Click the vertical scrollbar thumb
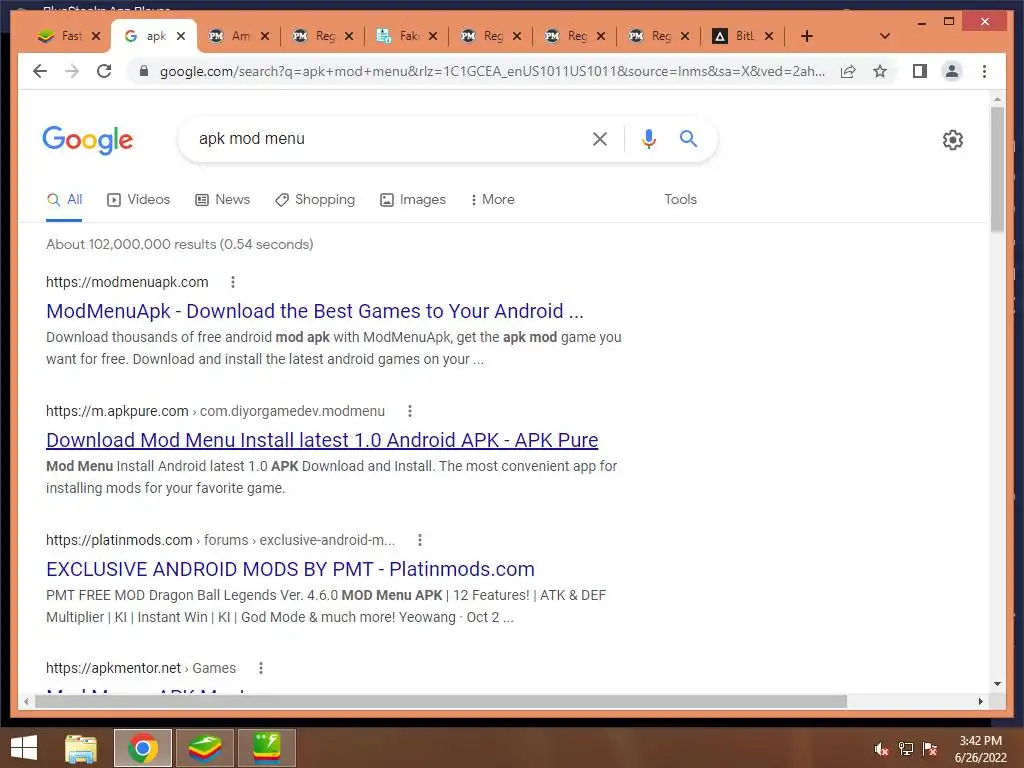This screenshot has height=768, width=1024. pos(997,168)
